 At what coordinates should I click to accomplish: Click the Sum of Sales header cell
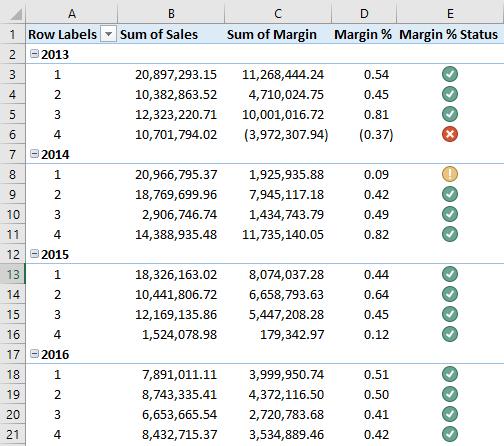tap(171, 34)
